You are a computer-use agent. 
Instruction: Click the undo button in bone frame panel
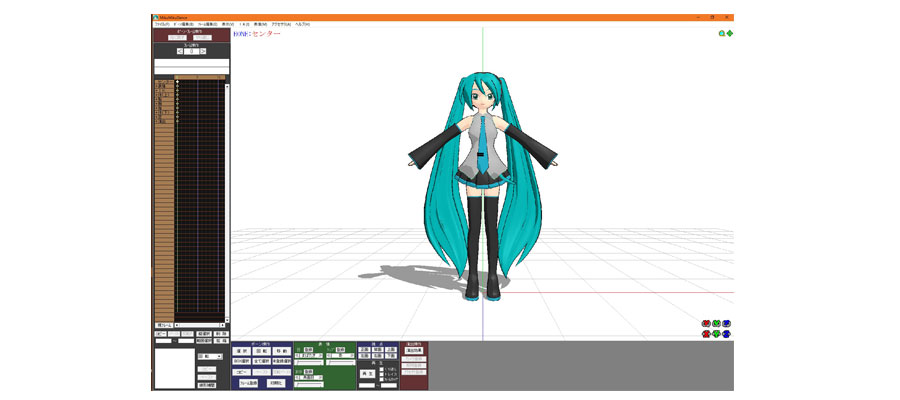click(x=177, y=38)
